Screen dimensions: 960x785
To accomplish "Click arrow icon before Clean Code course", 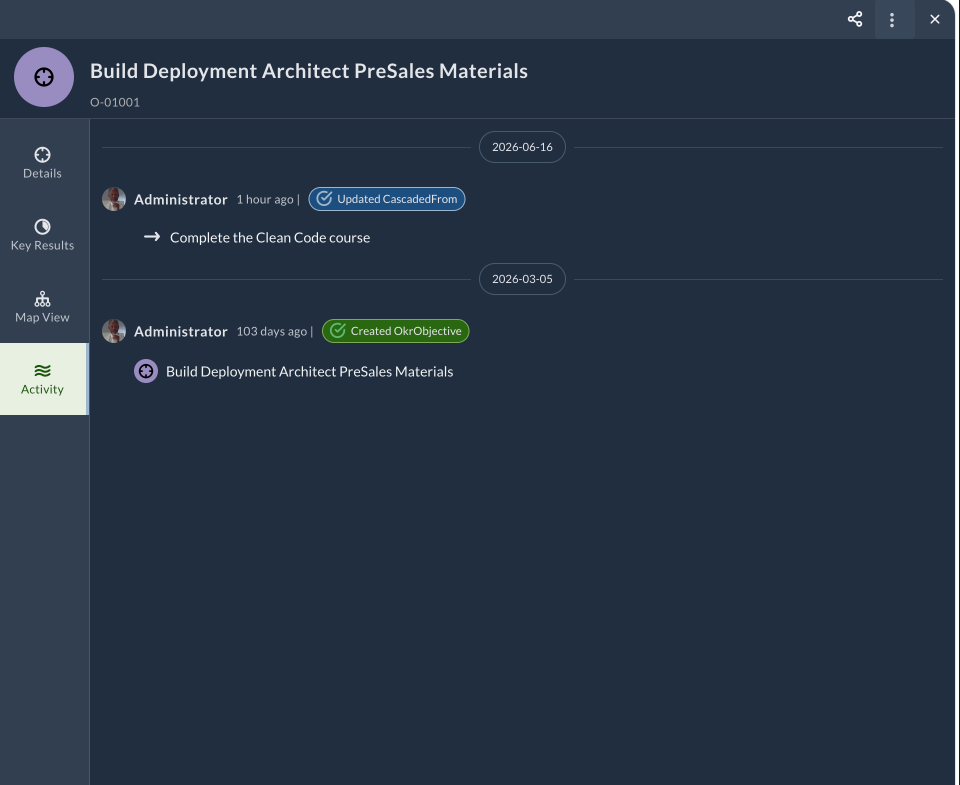I will click(152, 237).
